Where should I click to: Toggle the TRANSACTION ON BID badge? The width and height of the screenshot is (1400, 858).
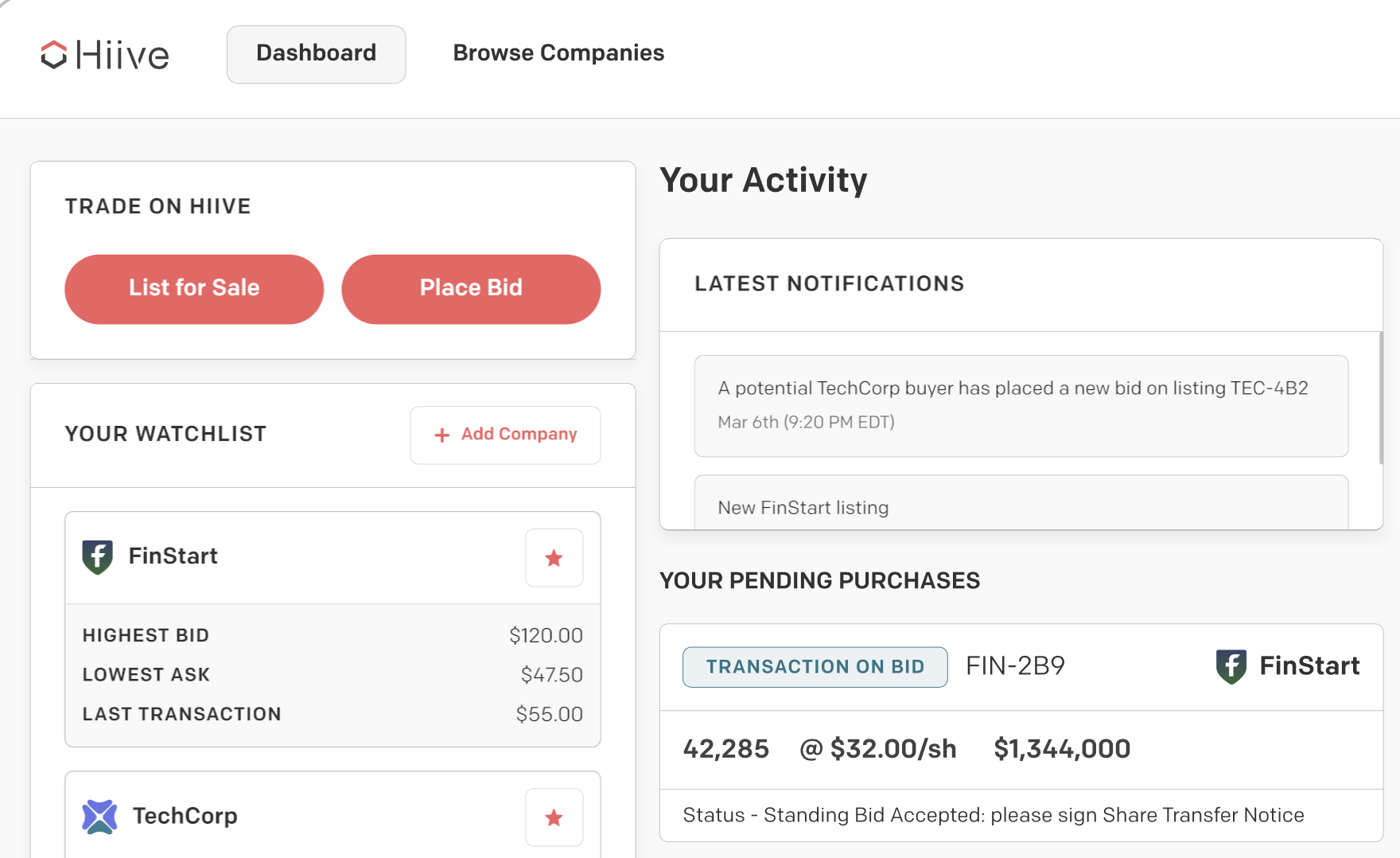tap(814, 667)
